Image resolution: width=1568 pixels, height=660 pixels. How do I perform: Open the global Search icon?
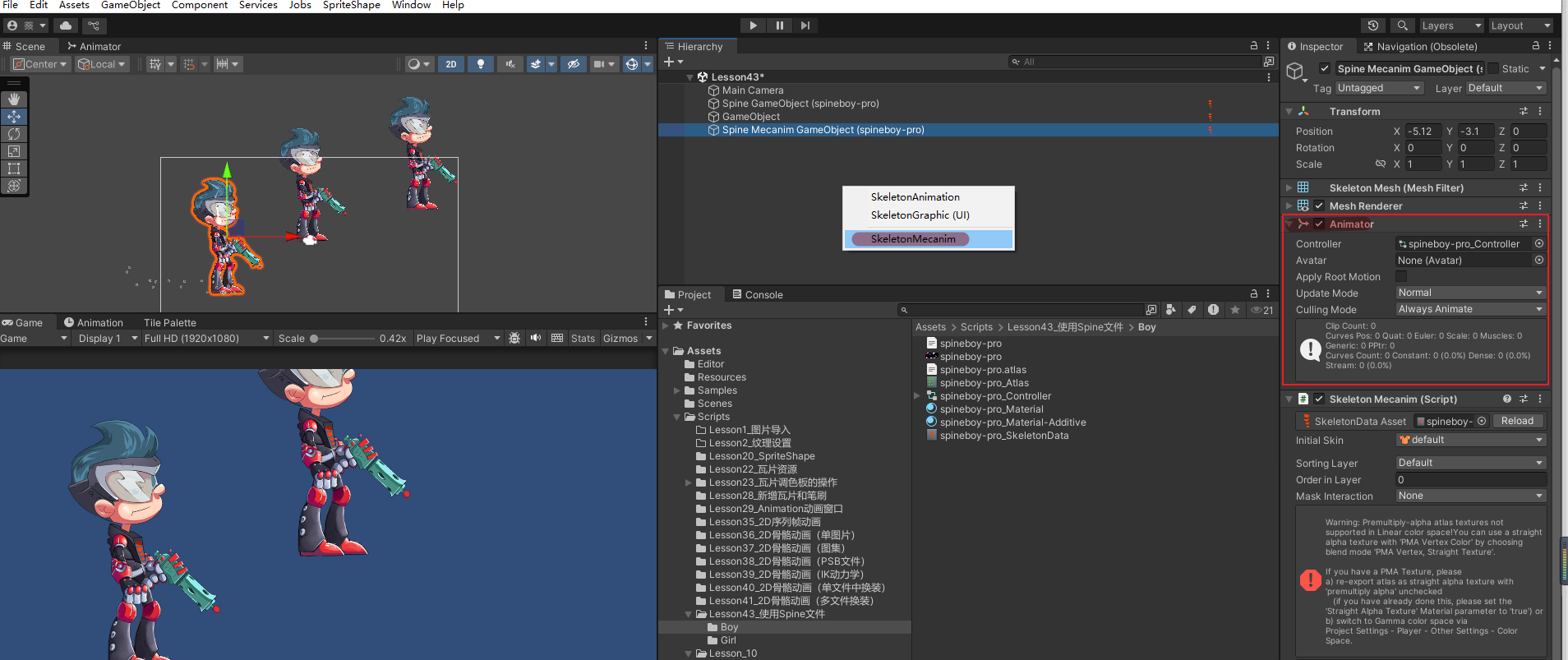click(x=1402, y=25)
